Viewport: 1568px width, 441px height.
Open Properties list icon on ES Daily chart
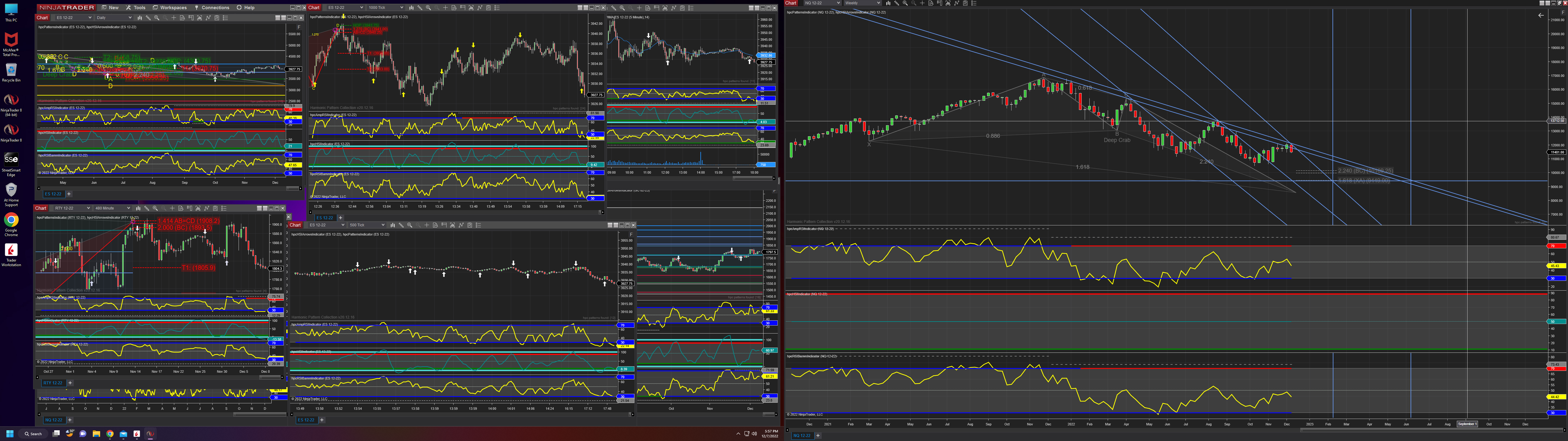(225, 18)
